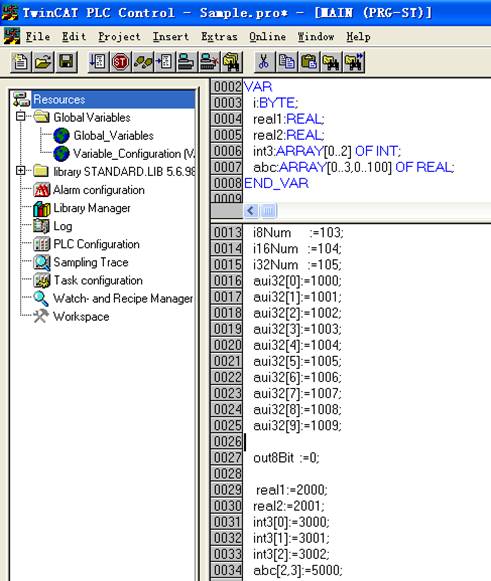Click the line 'int3:ARRAY[0..2] OF INT;'

tap(327, 151)
